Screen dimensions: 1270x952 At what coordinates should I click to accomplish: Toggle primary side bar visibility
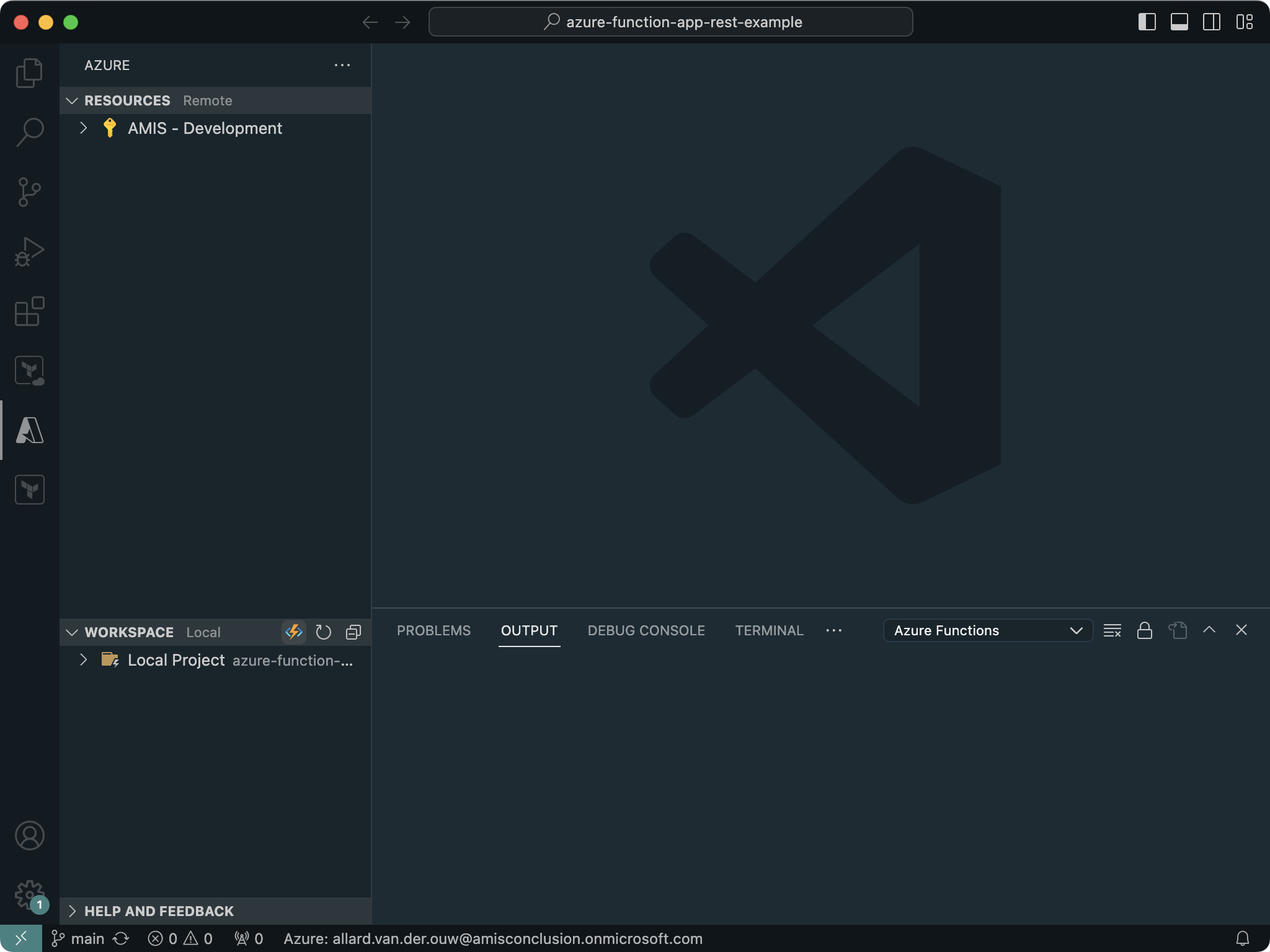click(x=1147, y=22)
